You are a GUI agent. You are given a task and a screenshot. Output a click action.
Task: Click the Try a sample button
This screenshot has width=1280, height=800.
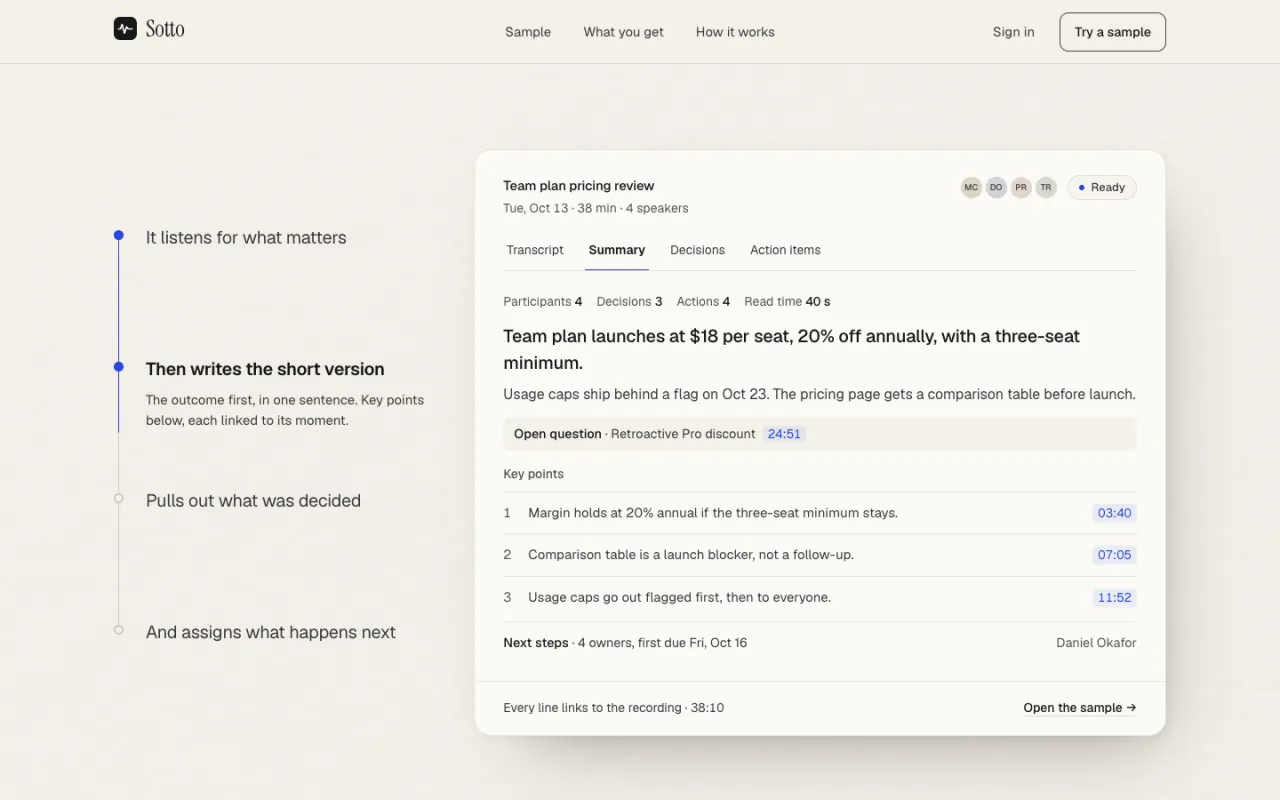1113,32
